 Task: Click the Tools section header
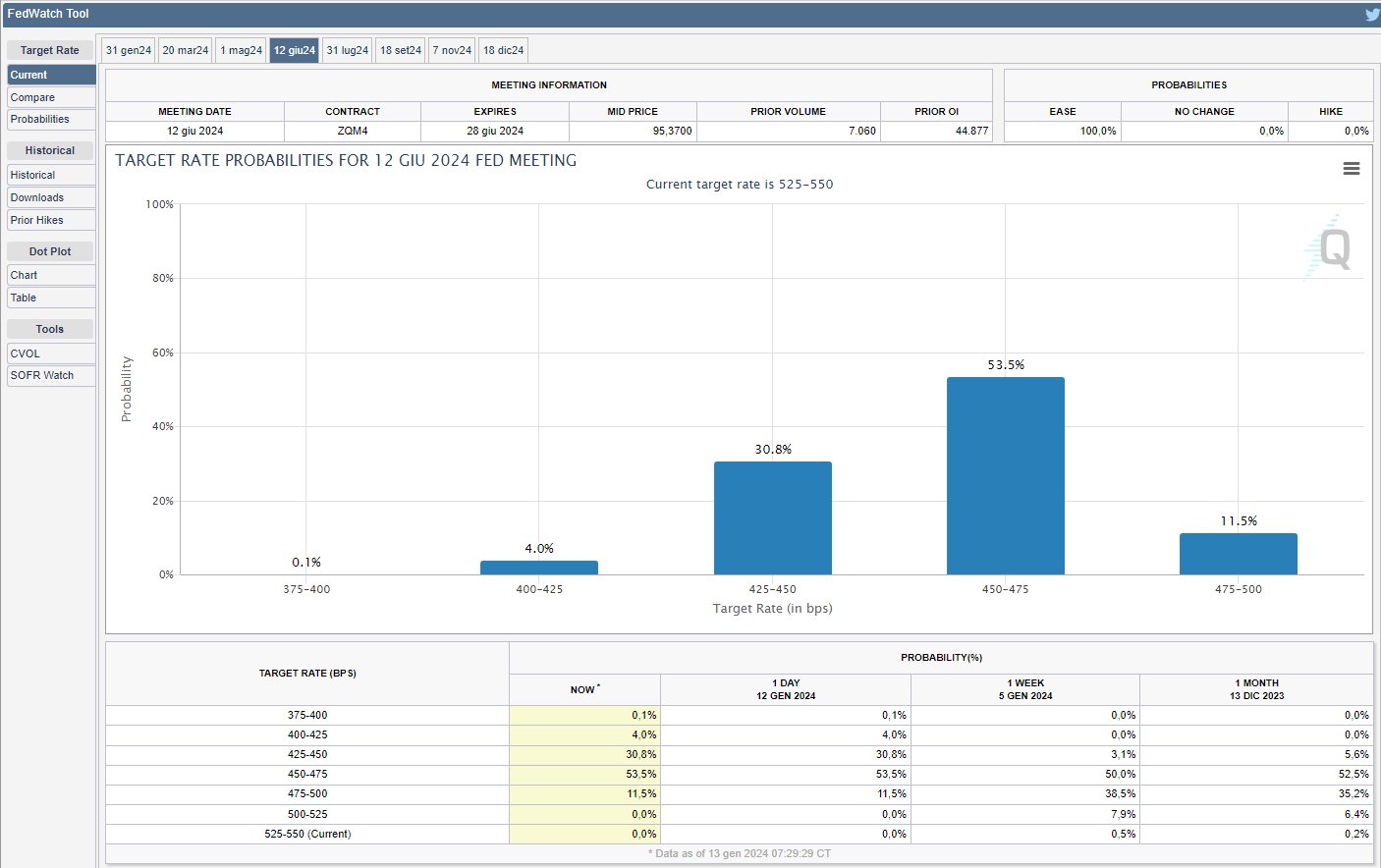[50, 329]
